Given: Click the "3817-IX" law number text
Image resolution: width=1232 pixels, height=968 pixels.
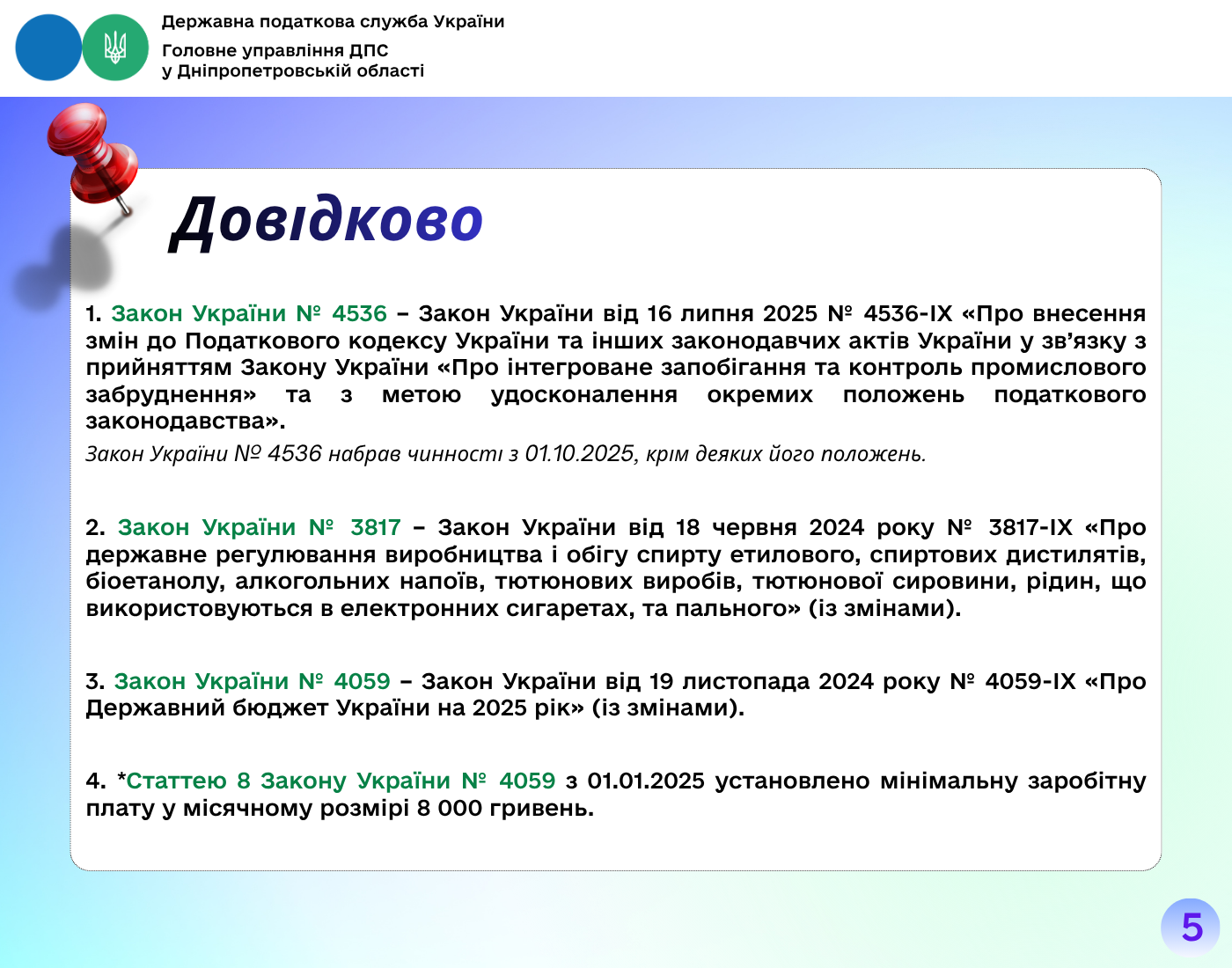Looking at the screenshot, I should click(x=1030, y=527).
